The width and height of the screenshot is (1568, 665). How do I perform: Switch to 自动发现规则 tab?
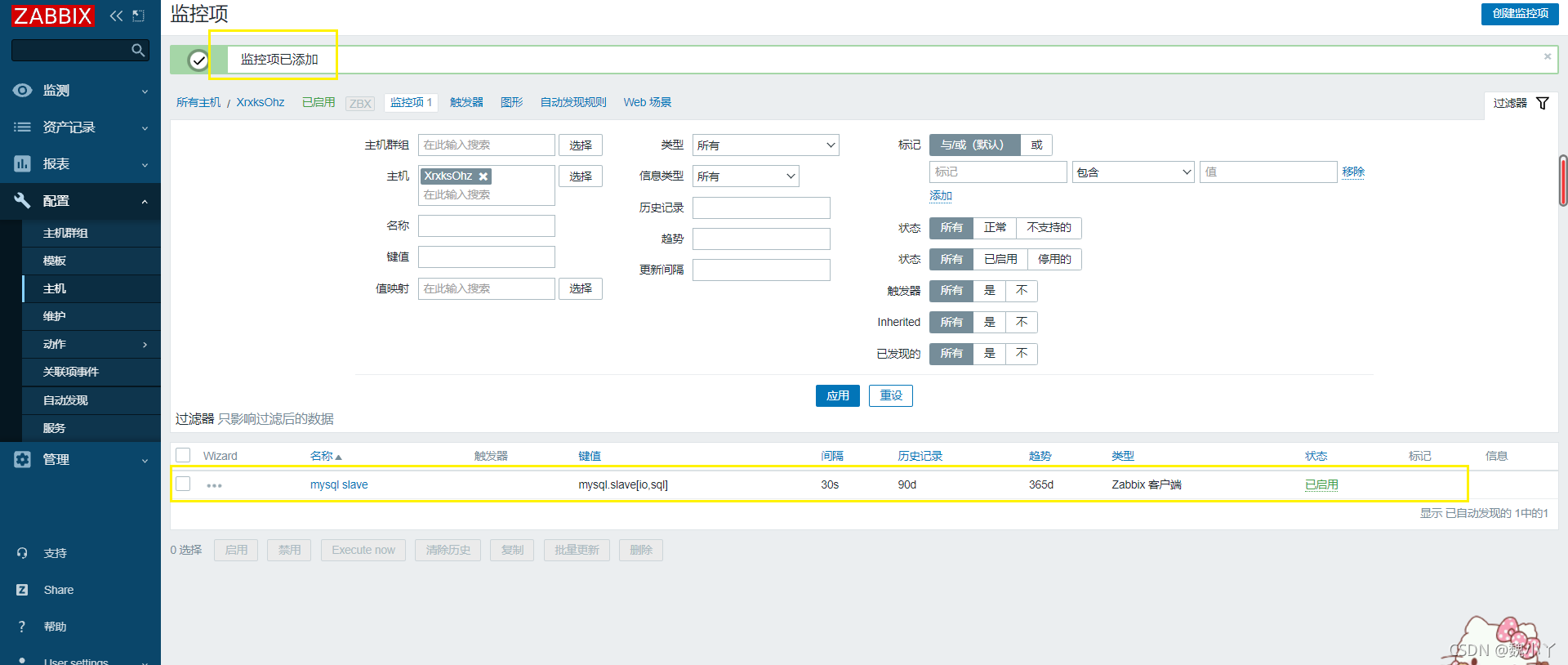coord(573,102)
